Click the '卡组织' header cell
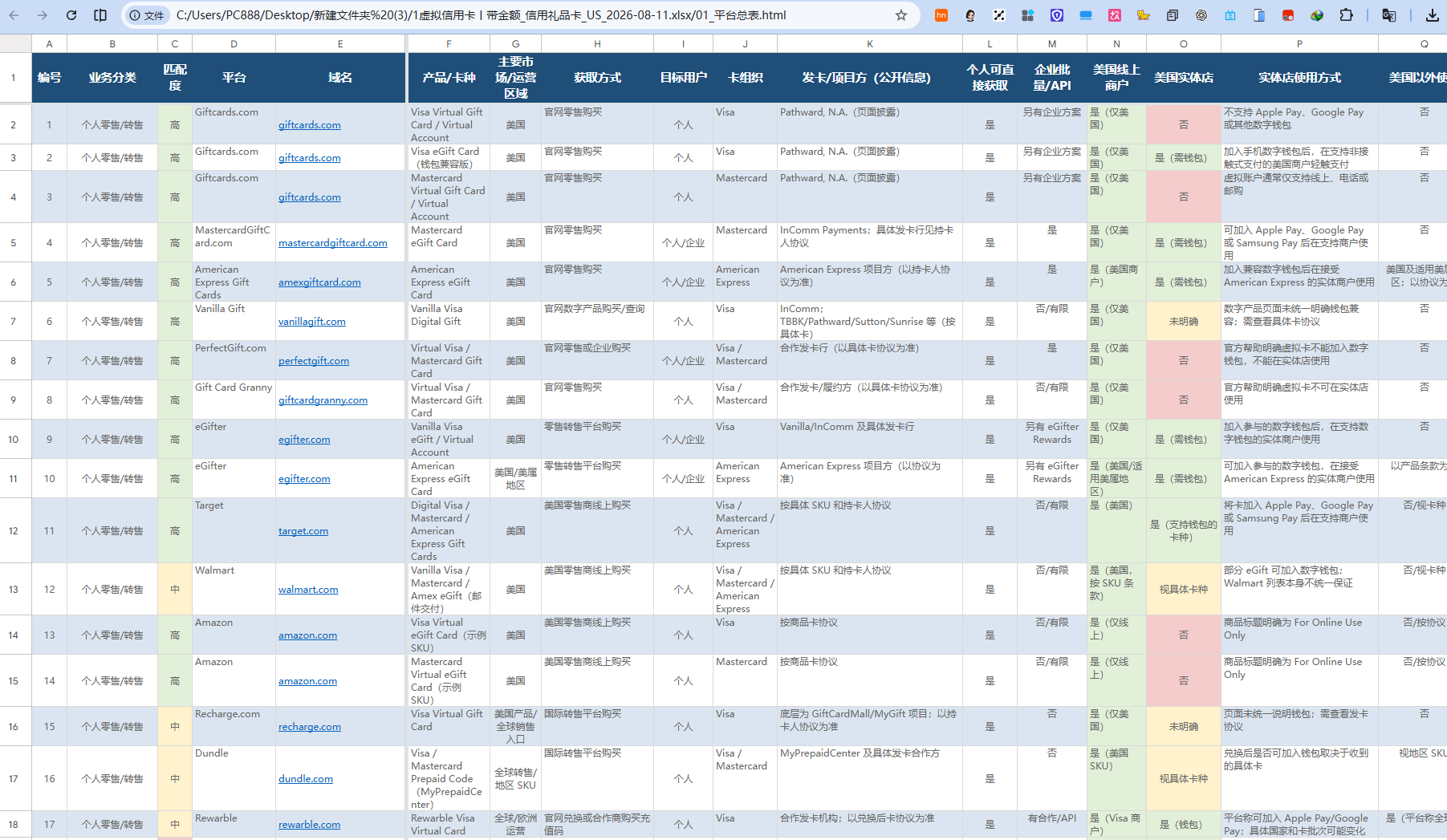This screenshot has height=840, width=1447. click(745, 78)
